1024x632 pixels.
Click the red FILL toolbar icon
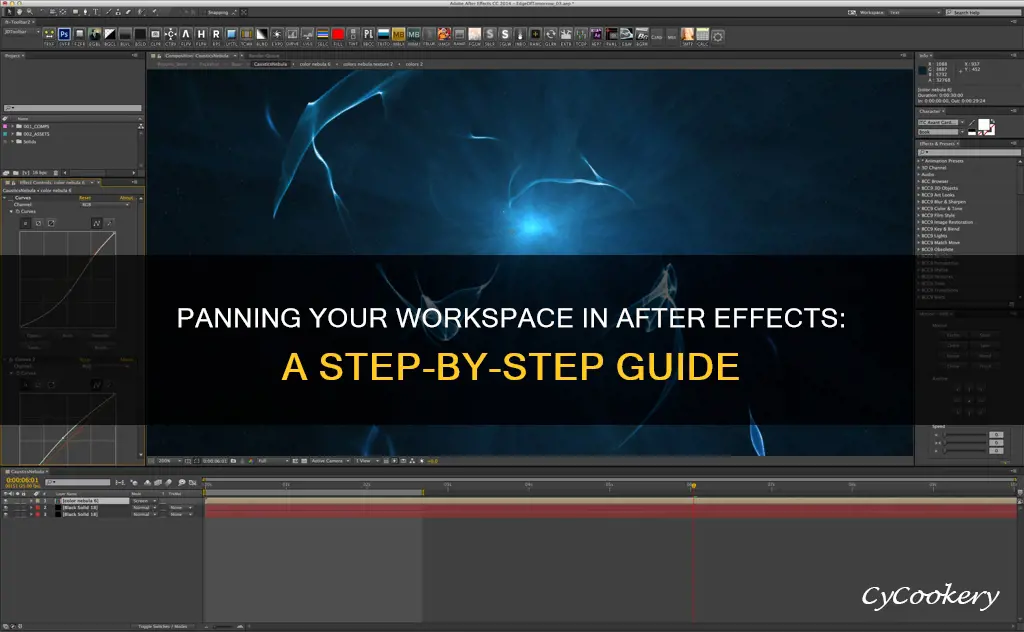(x=338, y=34)
